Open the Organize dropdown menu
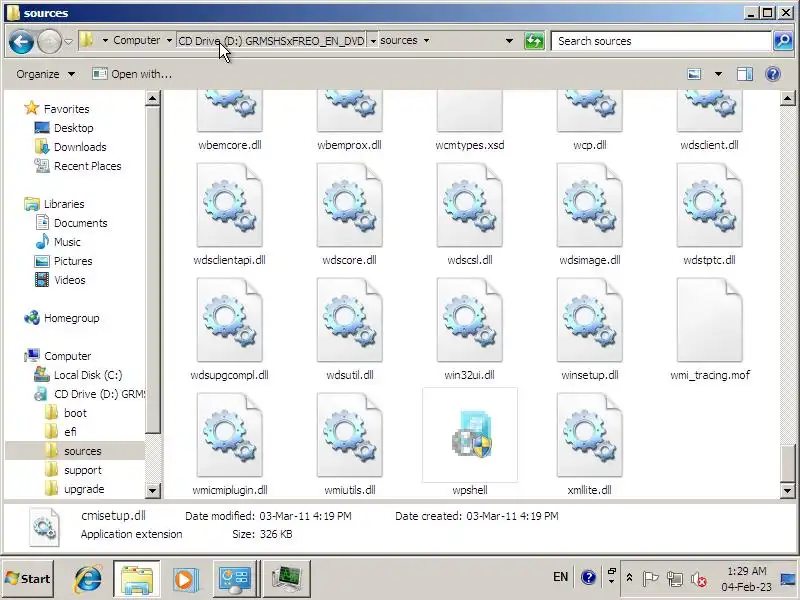The height and width of the screenshot is (600, 800). pyautogui.click(x=46, y=74)
